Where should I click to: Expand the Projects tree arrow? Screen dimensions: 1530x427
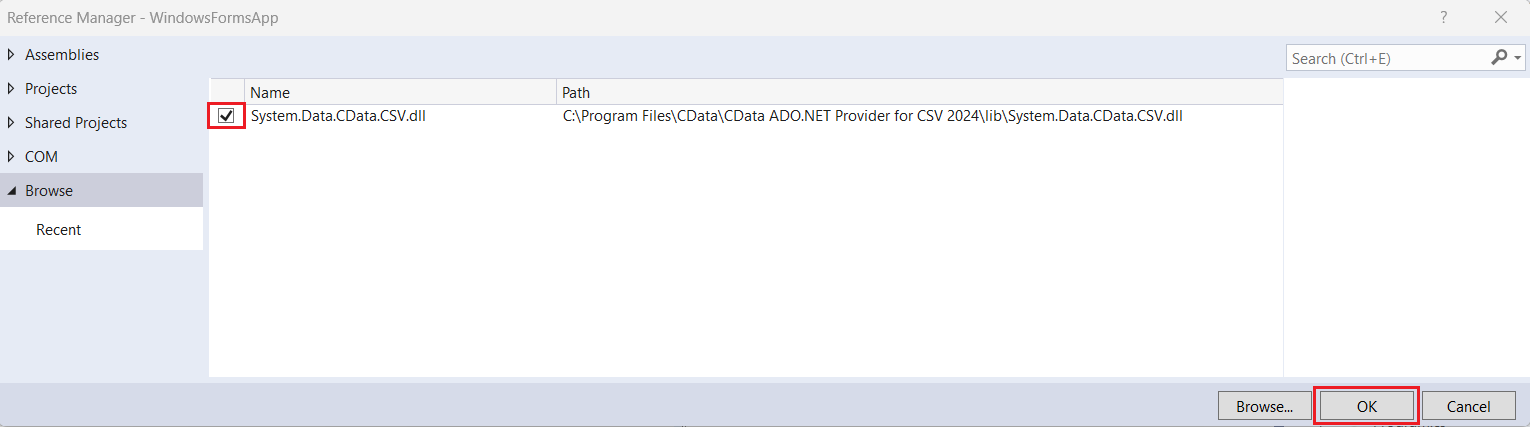pyautogui.click(x=11, y=89)
